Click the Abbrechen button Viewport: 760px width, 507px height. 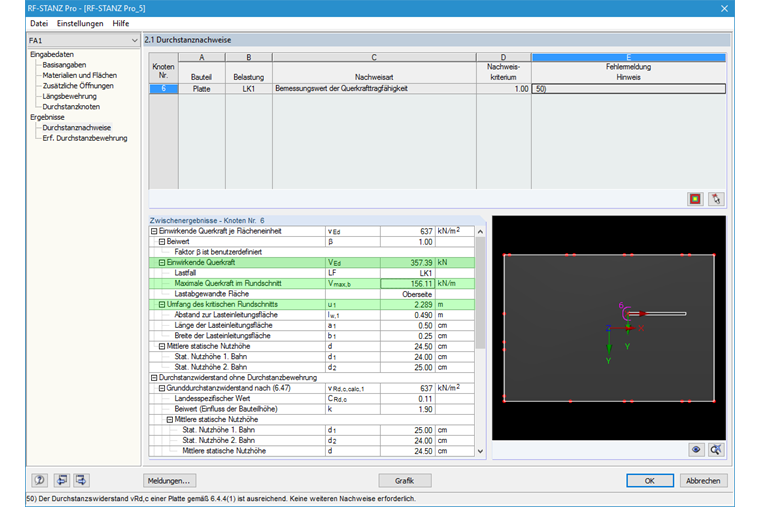pyautogui.click(x=703, y=480)
